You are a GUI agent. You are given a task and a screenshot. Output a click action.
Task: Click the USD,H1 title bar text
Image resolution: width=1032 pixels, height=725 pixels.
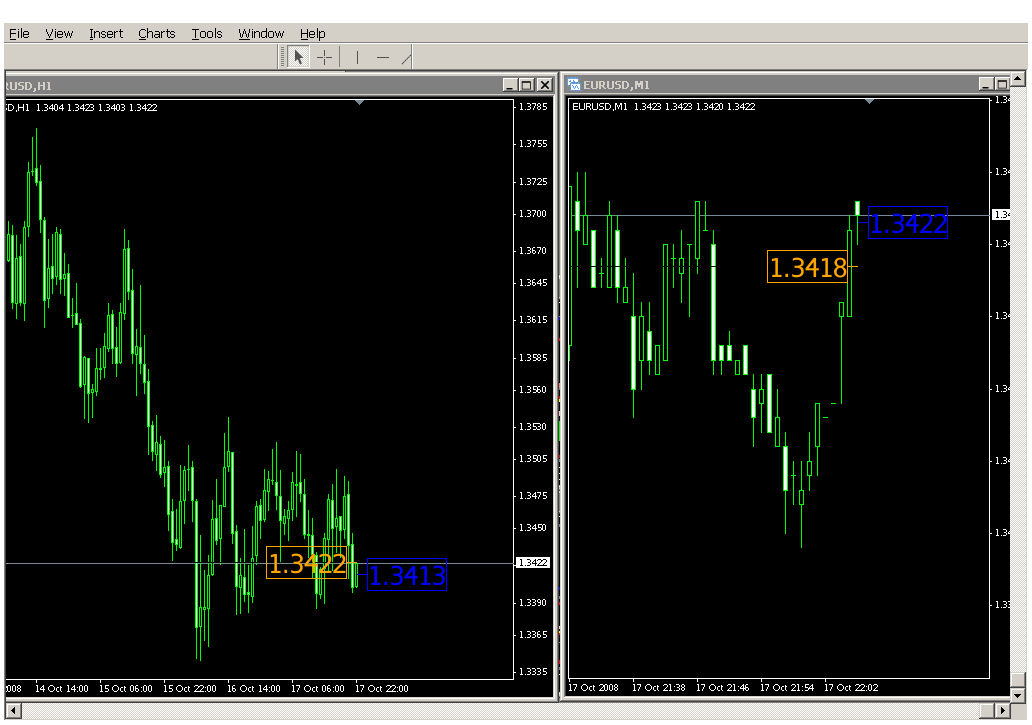click(28, 86)
